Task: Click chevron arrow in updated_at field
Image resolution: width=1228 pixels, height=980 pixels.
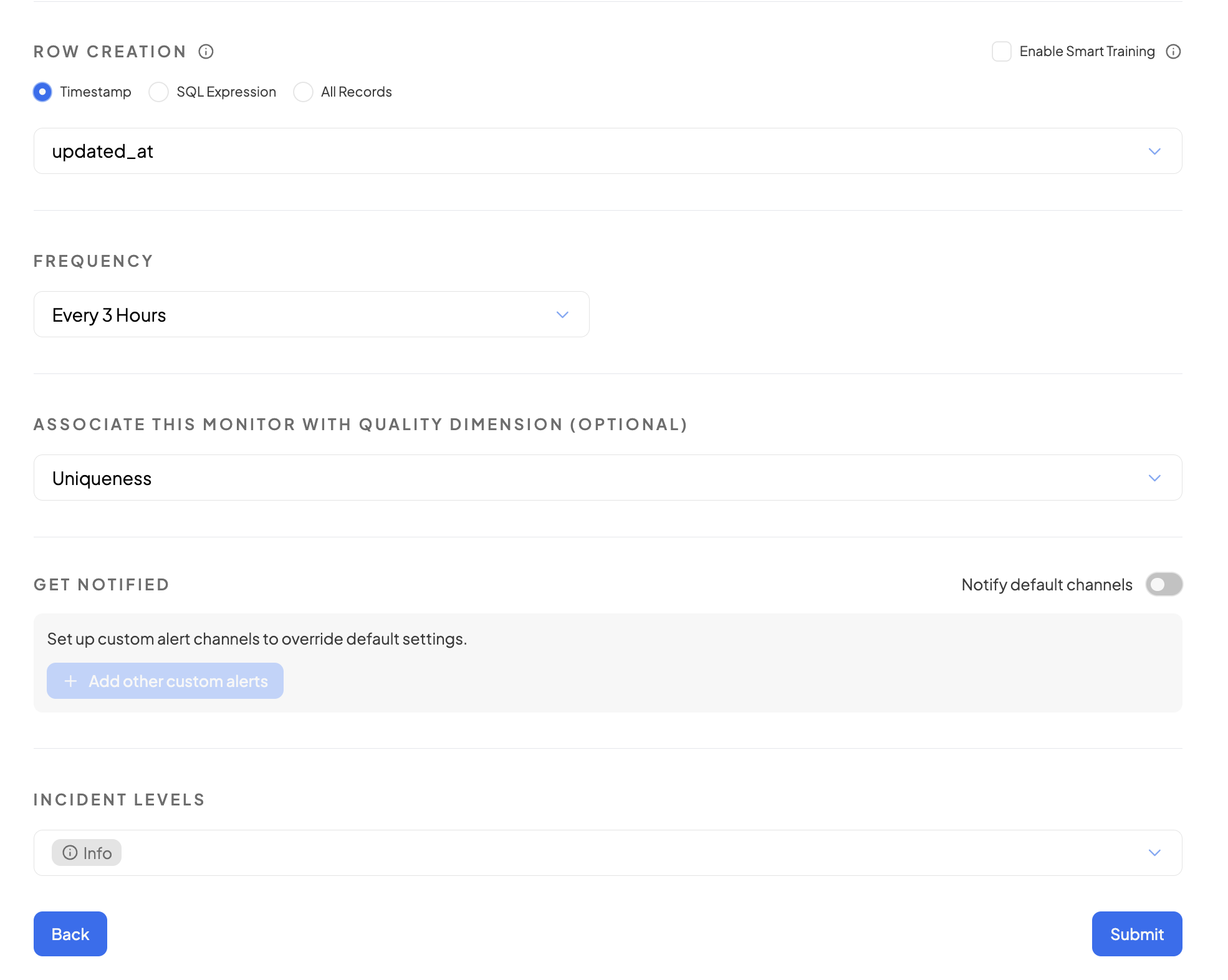Action: tap(1154, 151)
